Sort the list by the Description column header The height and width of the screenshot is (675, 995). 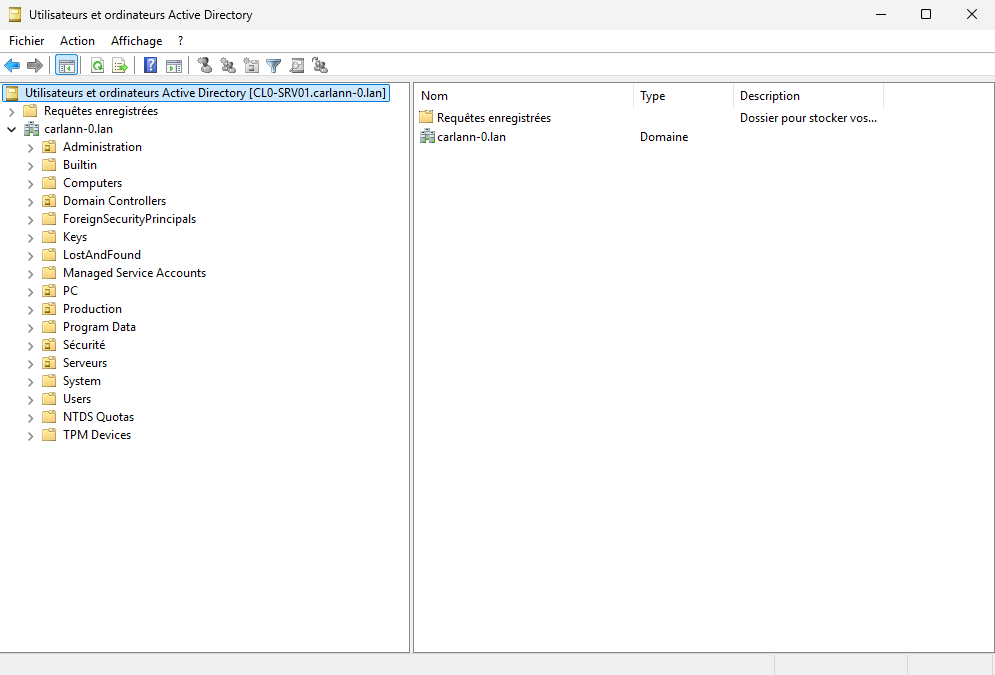click(x=808, y=96)
